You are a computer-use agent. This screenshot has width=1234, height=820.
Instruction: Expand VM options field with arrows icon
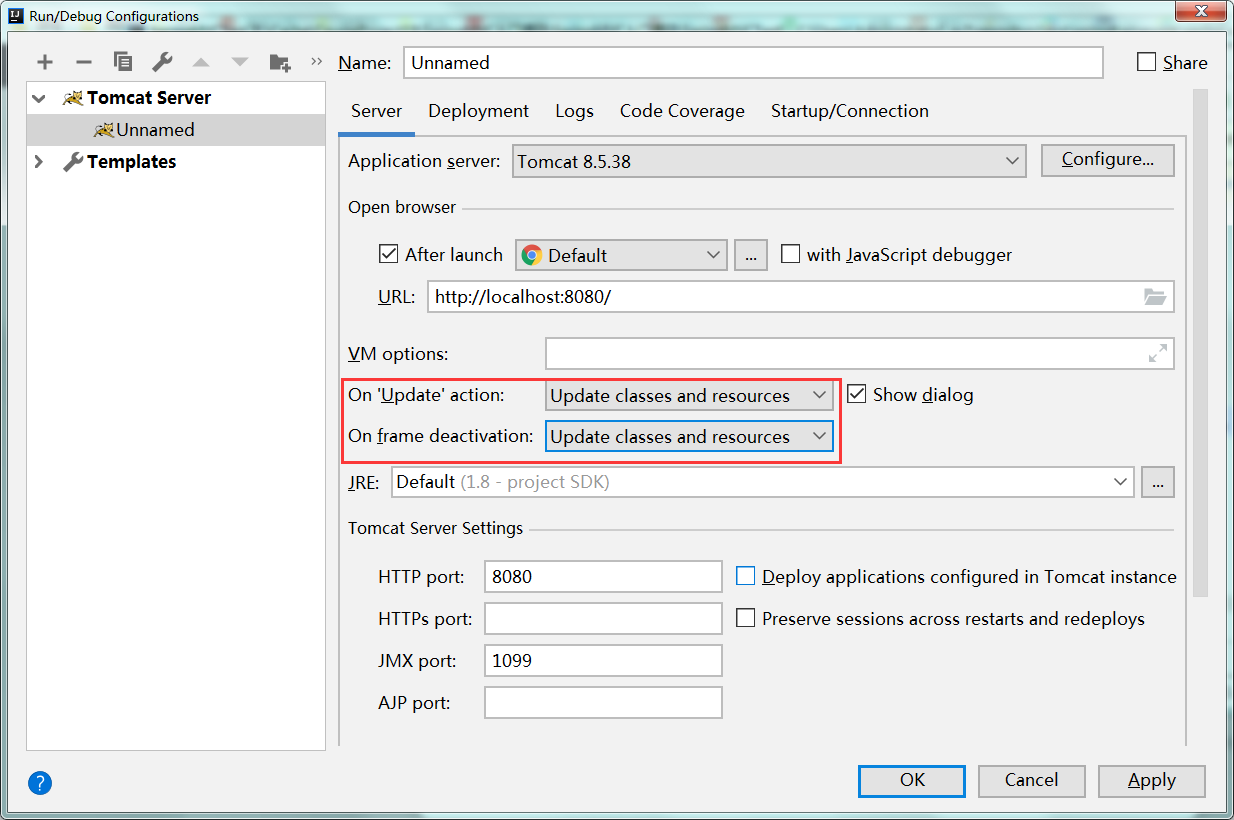tap(1158, 353)
